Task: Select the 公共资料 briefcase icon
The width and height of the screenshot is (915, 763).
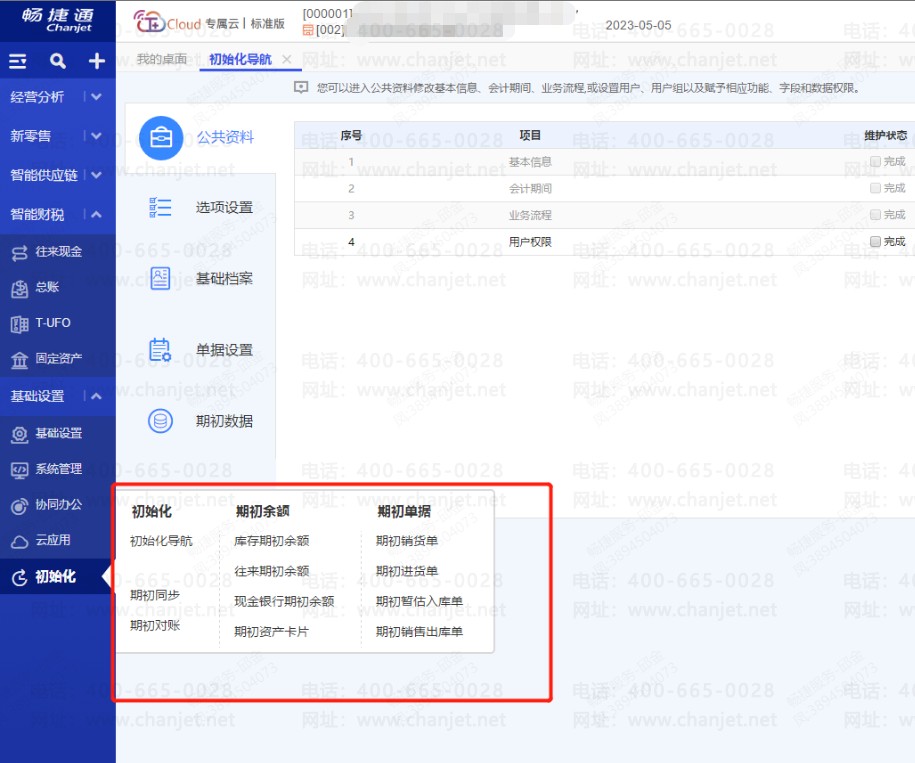Action: point(160,138)
